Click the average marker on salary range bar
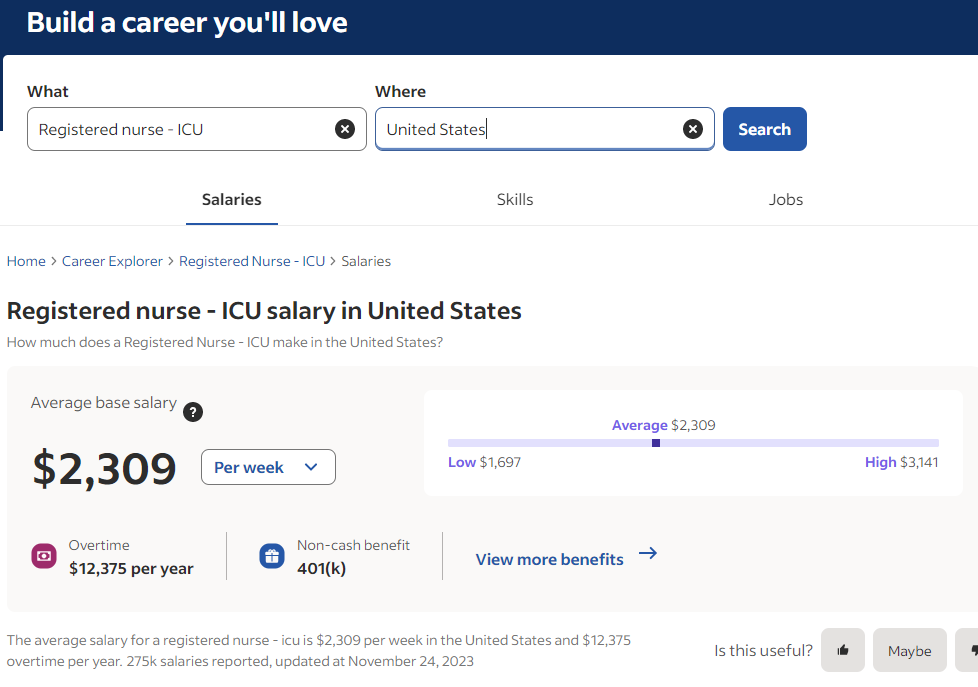Screen dimensions: 978x687 [656, 442]
